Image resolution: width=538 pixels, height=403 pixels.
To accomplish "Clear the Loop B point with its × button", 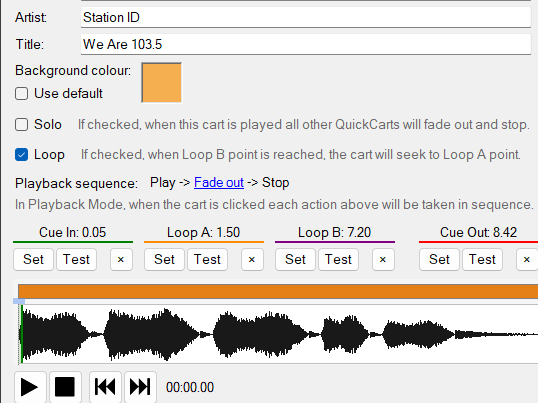I will pyautogui.click(x=383, y=260).
